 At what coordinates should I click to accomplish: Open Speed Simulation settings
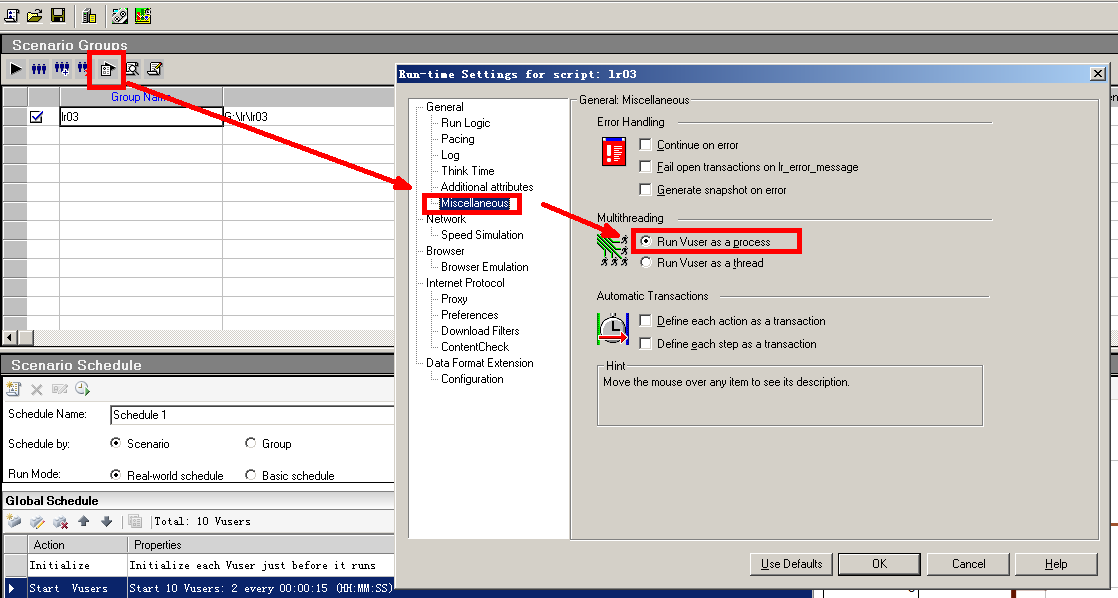click(482, 234)
